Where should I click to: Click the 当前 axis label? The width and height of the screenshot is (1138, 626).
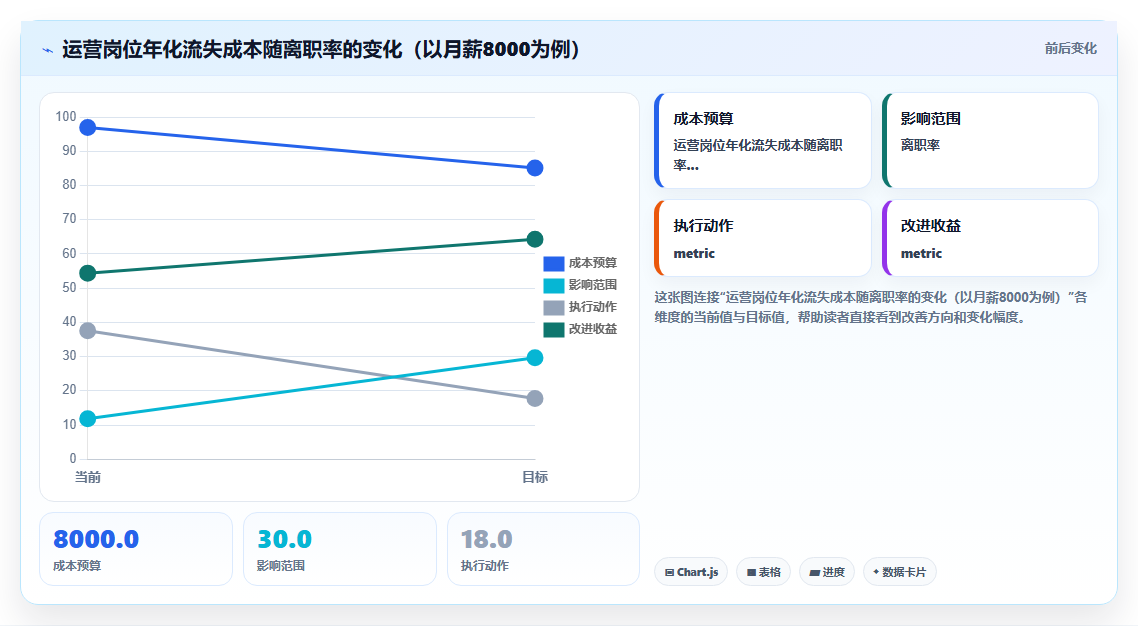(88, 477)
